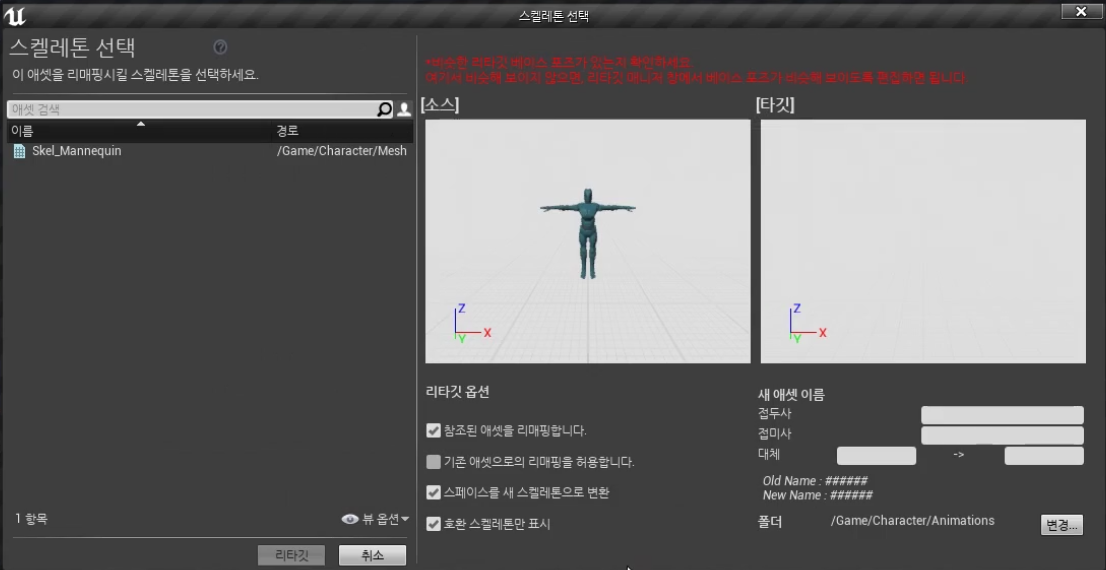This screenshot has height=570, width=1106.
Task: Click the 1 항목 item count text
Action: (32, 519)
